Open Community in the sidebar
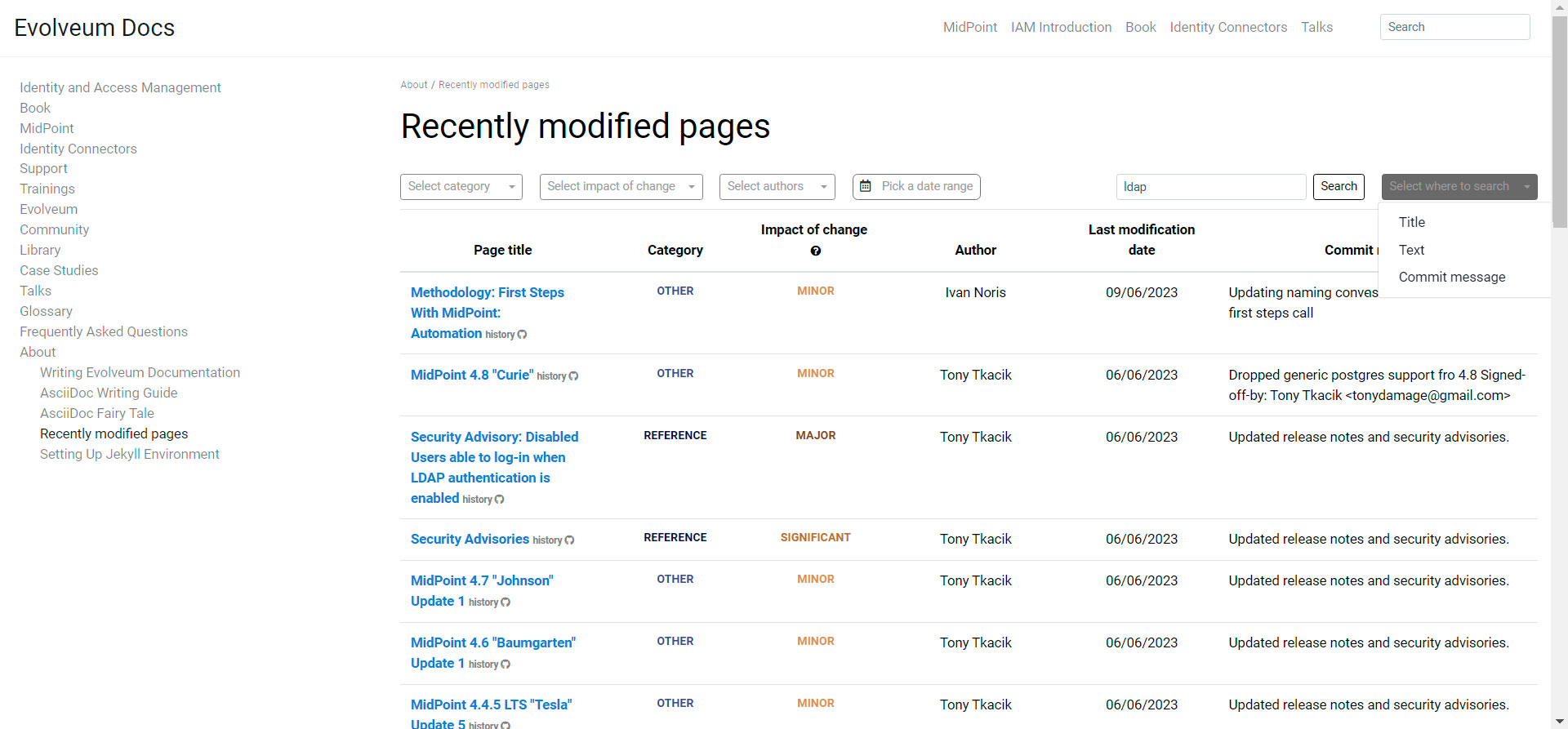1568x729 pixels. [55, 229]
